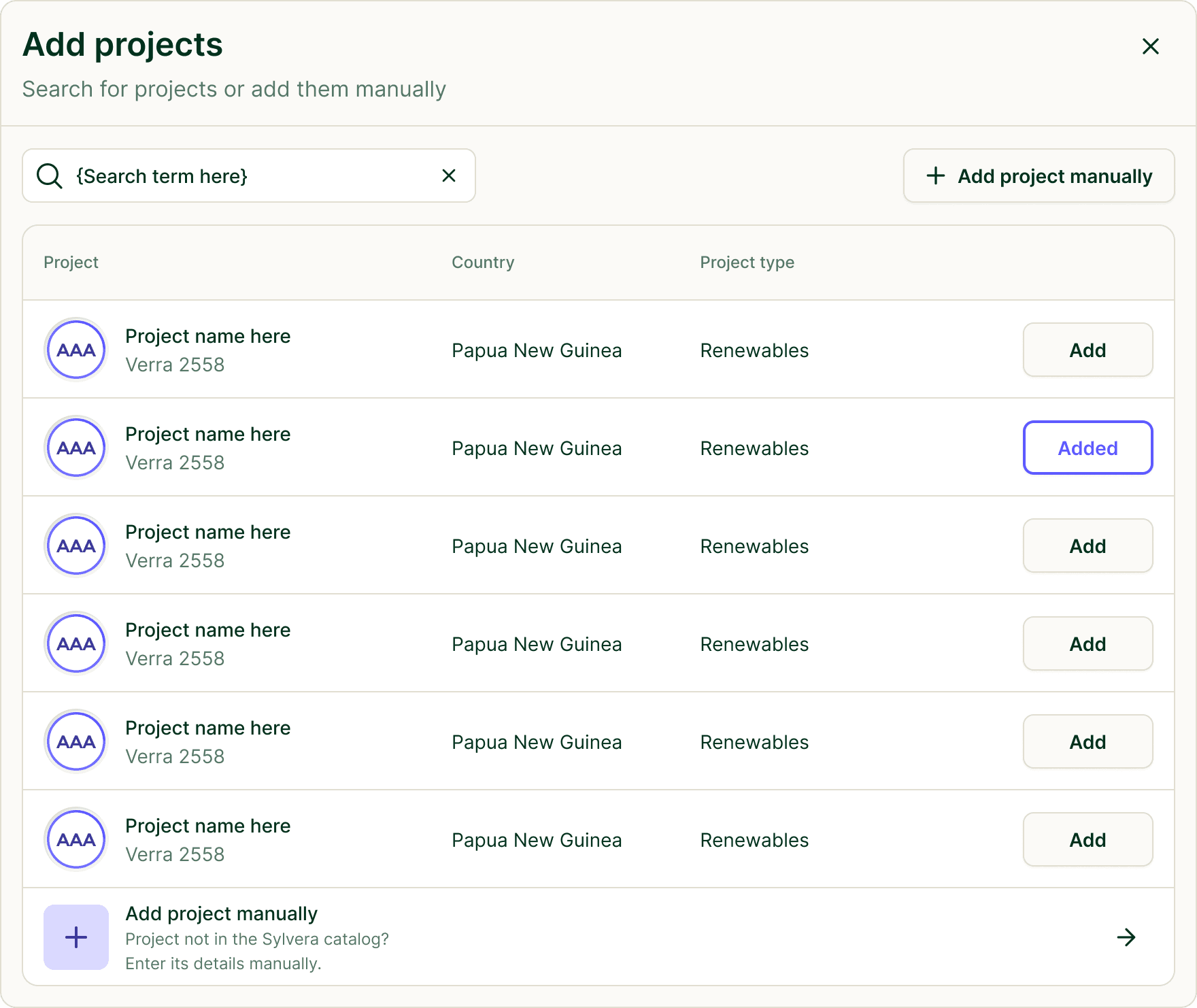Close the Add projects dialog
The height and width of the screenshot is (1008, 1197).
1150,46
